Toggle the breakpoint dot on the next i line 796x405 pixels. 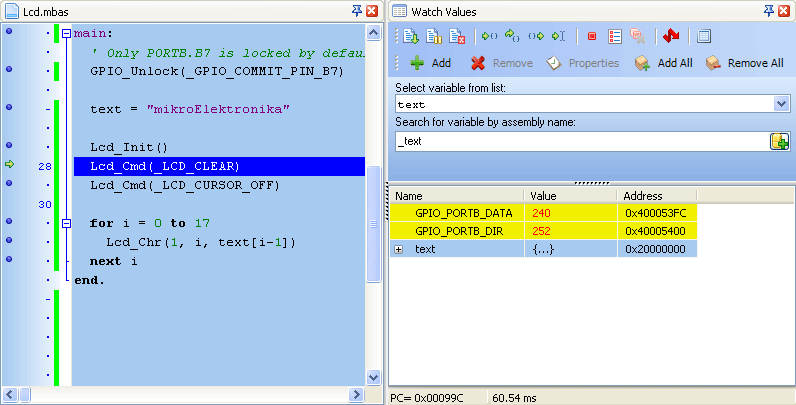9,259
